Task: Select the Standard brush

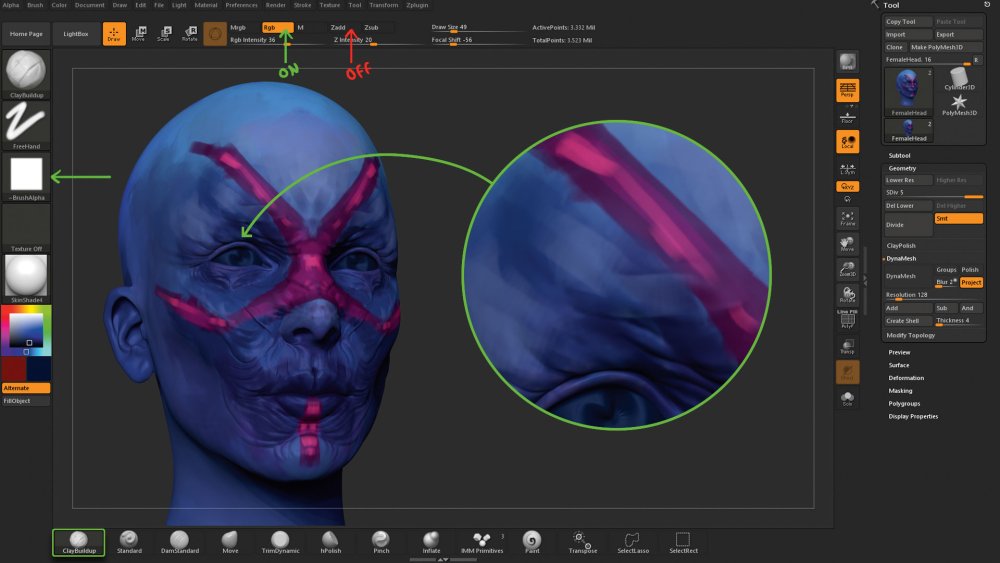Action: tap(129, 543)
